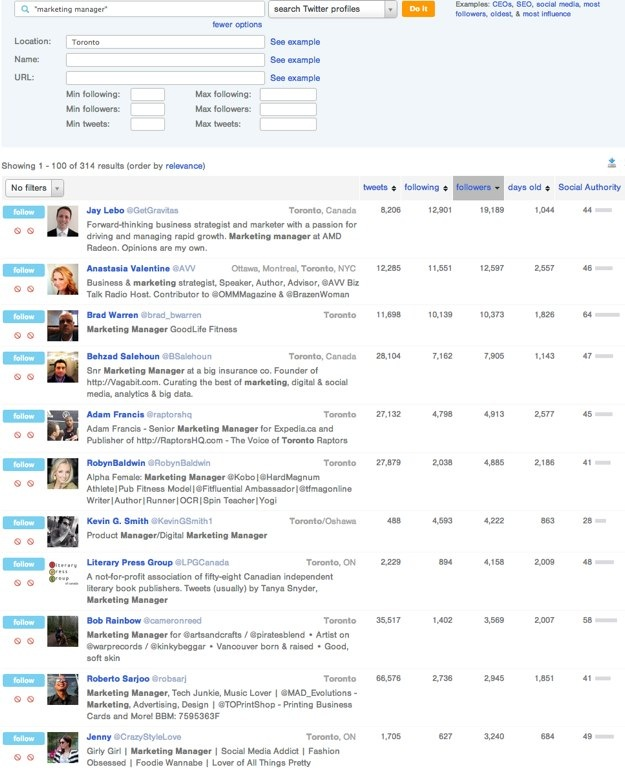The height and width of the screenshot is (771, 625).
Task: Click the 'fewer options' link
Action: pos(237,24)
